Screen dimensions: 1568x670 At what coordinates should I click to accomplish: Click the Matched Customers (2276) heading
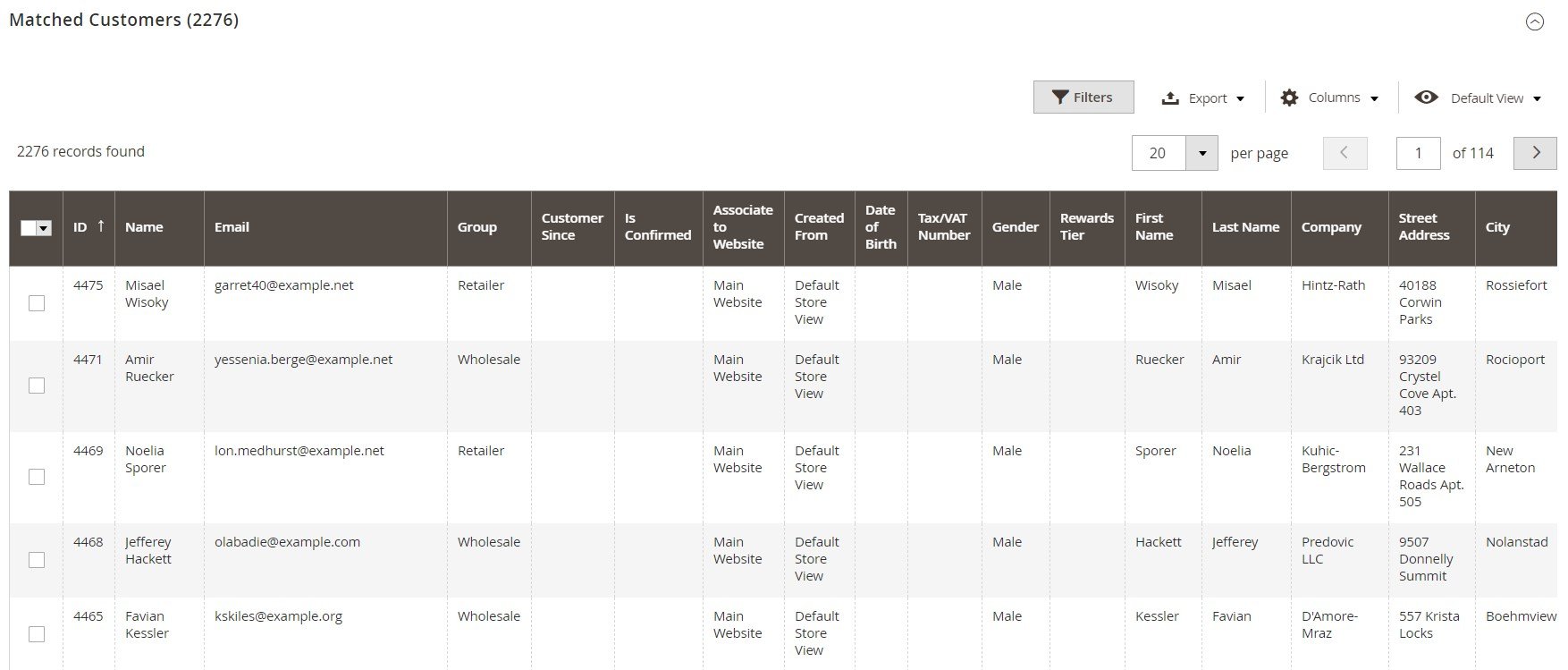pos(123,20)
